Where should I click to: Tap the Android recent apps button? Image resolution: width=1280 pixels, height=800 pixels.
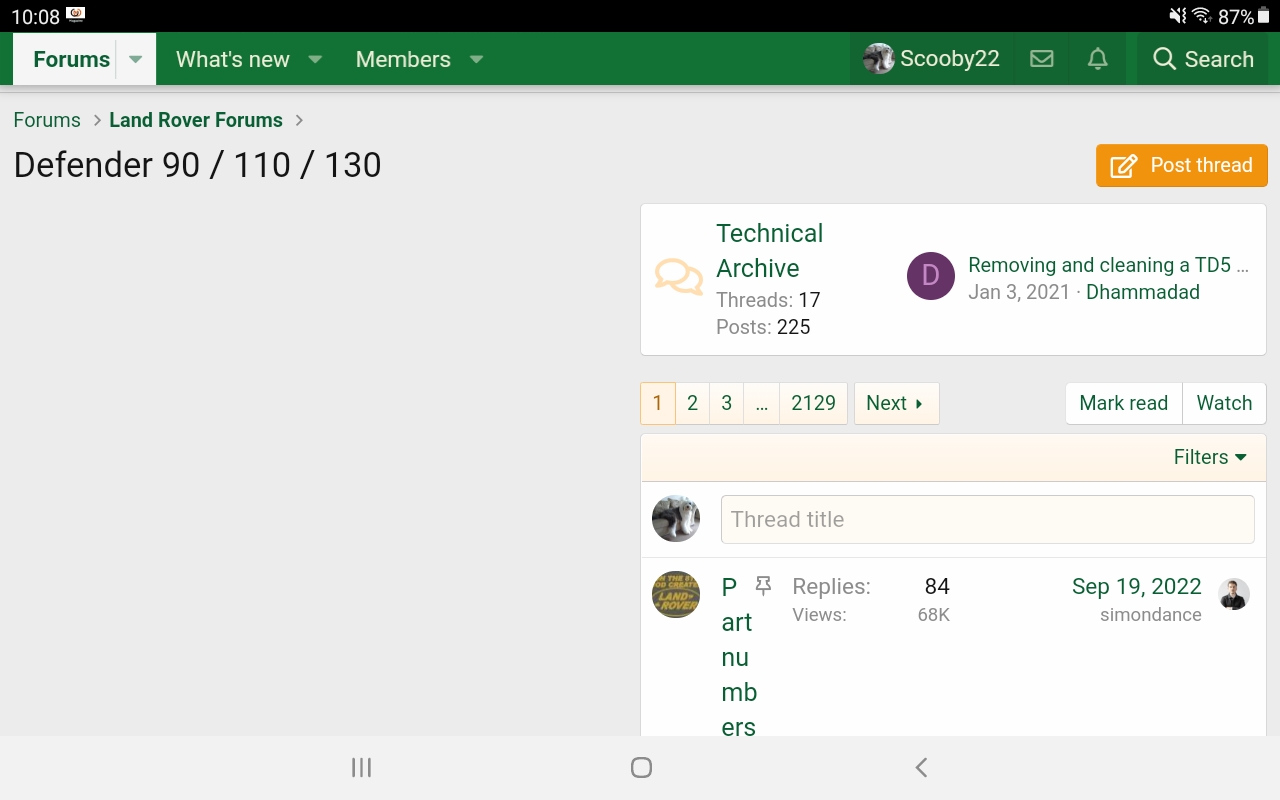[x=362, y=767]
